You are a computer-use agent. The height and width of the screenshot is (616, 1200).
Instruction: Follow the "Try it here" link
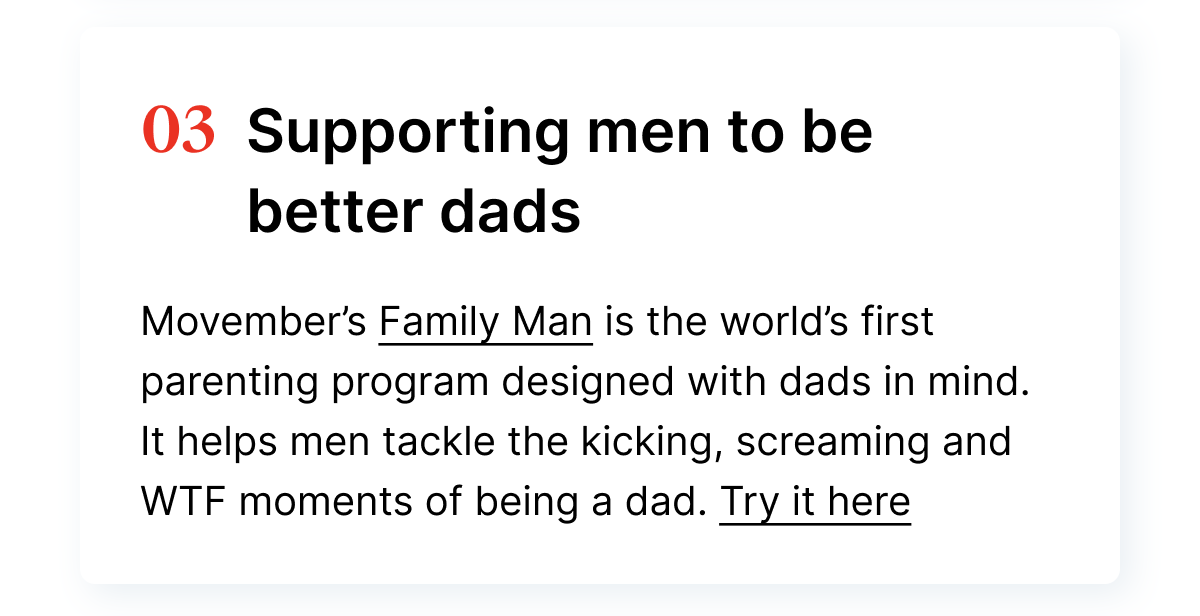[815, 501]
